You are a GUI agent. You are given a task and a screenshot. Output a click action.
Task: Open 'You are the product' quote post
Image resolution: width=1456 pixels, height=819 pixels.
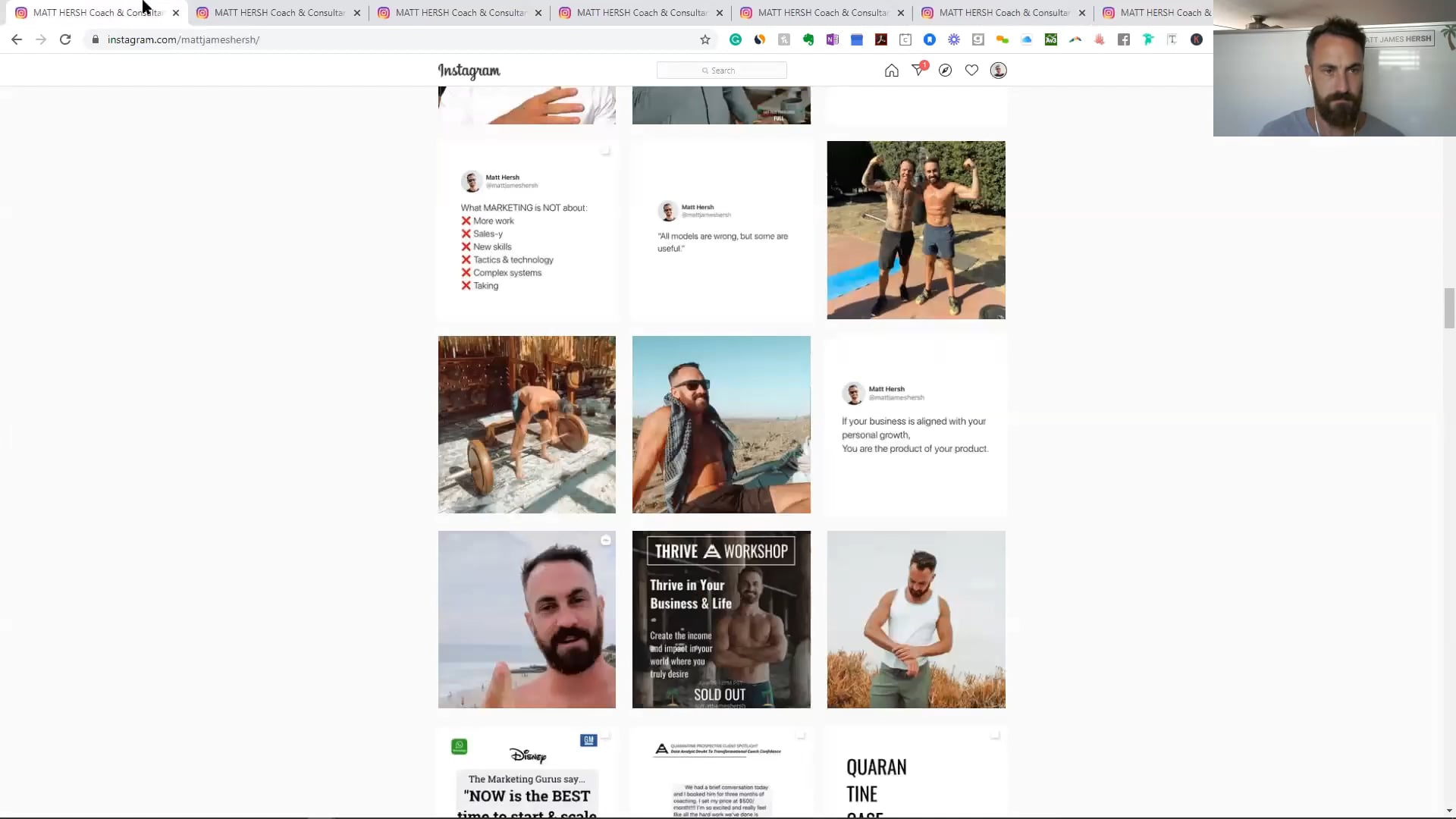click(x=916, y=425)
